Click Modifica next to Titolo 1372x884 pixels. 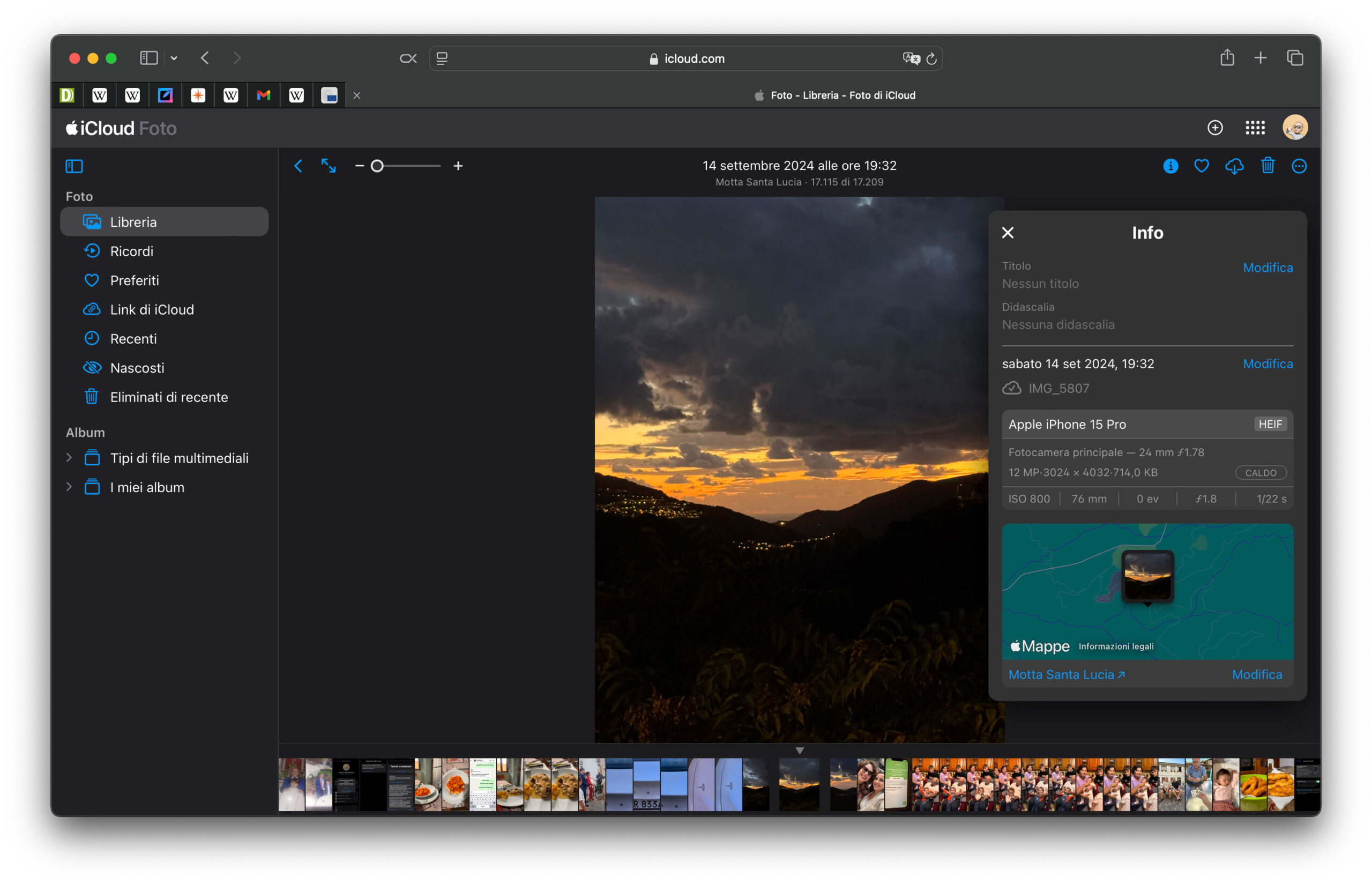point(1267,268)
